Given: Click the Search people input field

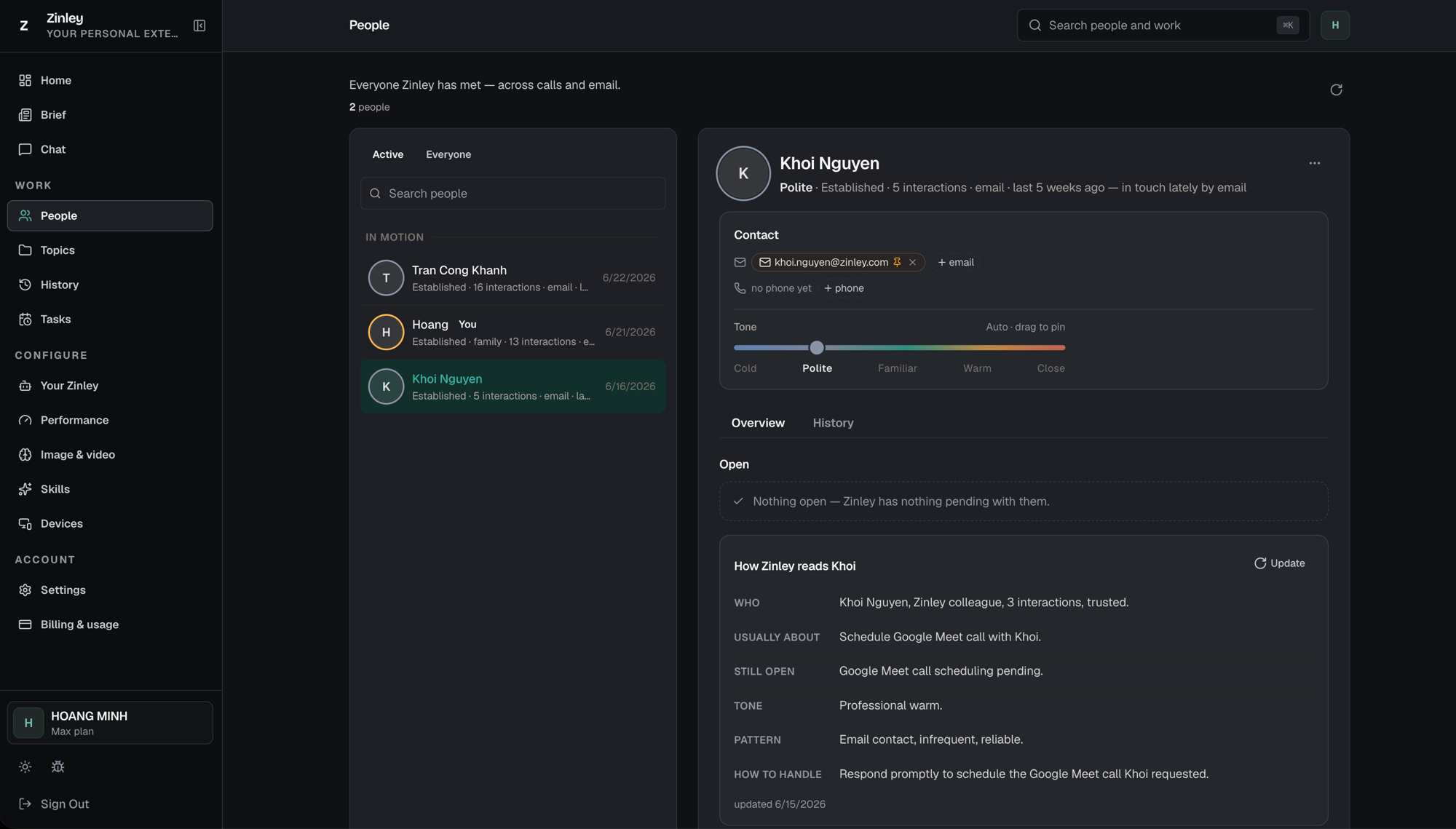Looking at the screenshot, I should coord(513,194).
